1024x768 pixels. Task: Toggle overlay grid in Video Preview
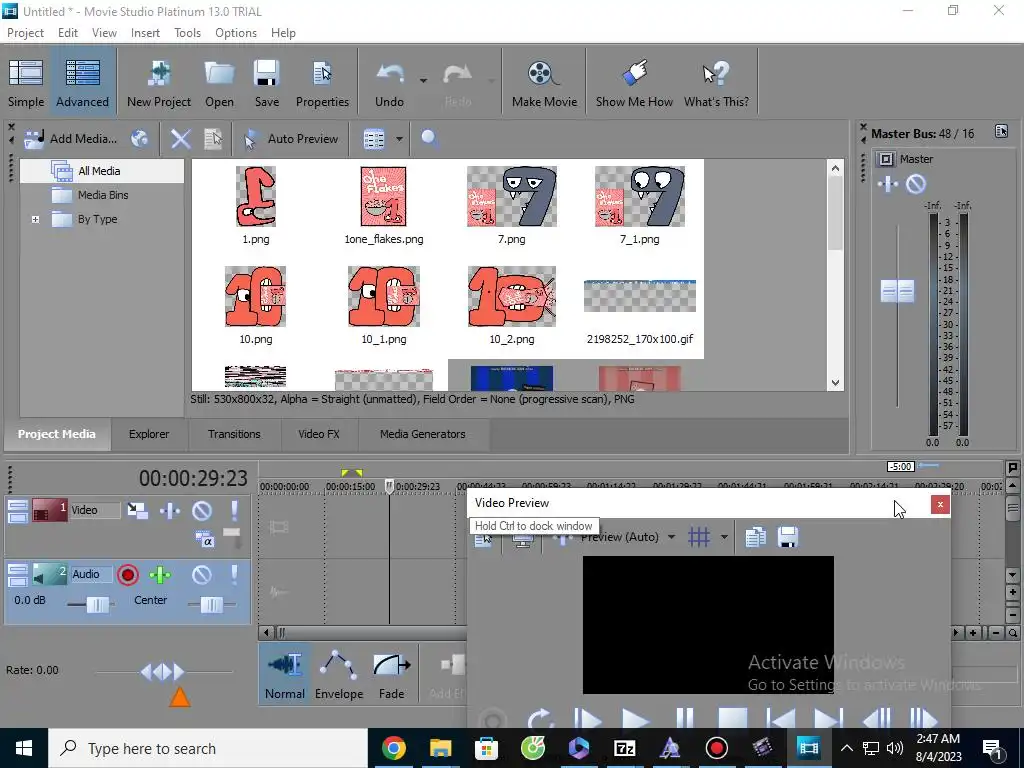699,537
